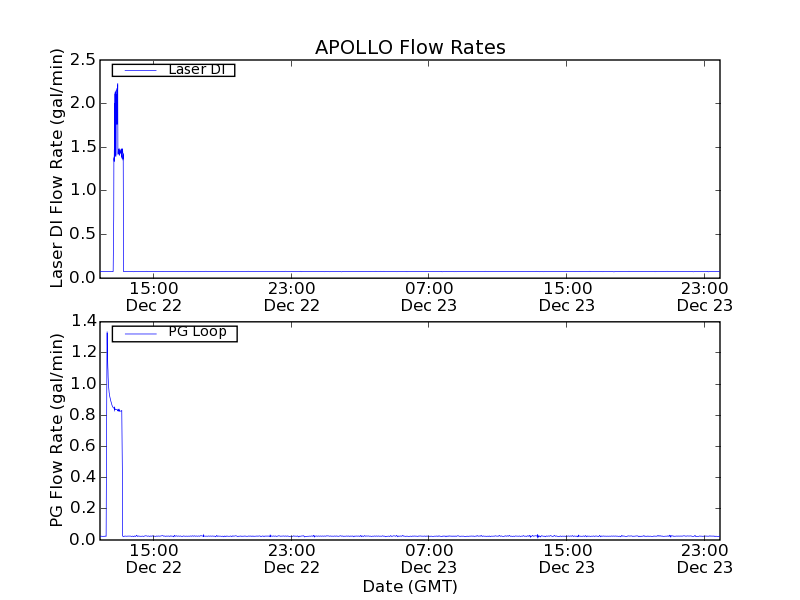This screenshot has width=800, height=600.
Task: Select the "PG Loop" legend label
Action: click(x=197, y=332)
